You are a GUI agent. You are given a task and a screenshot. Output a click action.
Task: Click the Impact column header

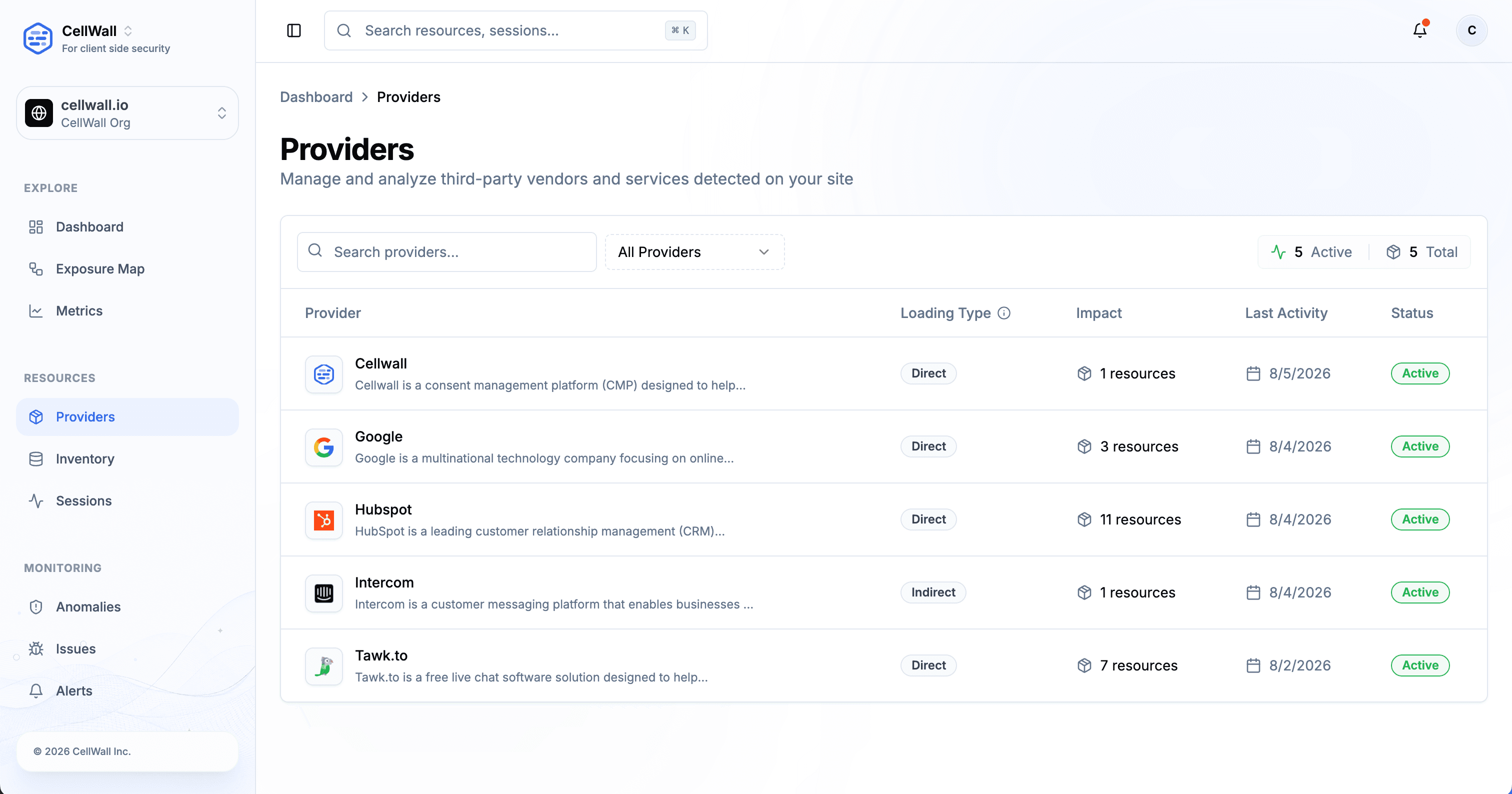pyautogui.click(x=1099, y=313)
